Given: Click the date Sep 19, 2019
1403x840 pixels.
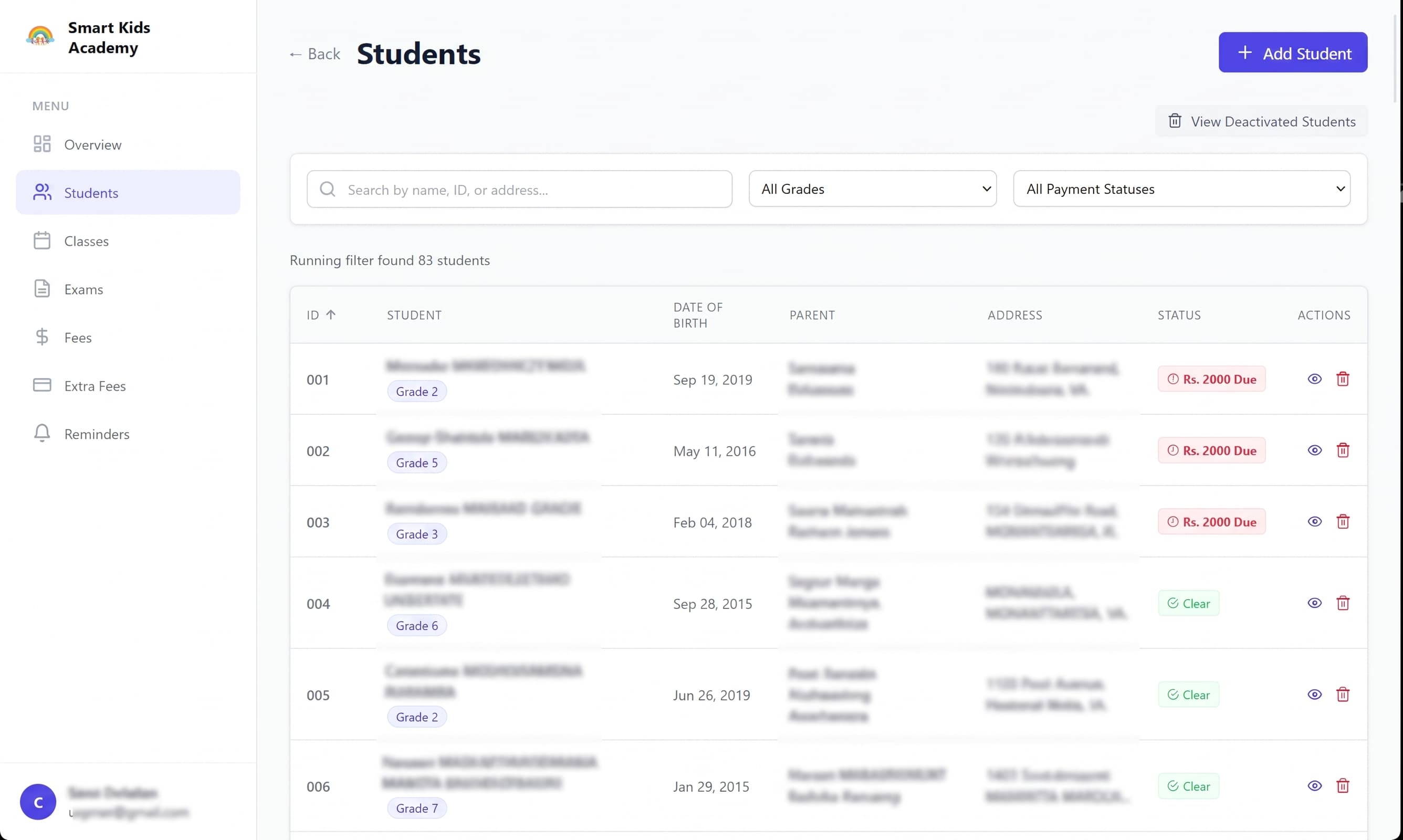Looking at the screenshot, I should (x=712, y=379).
